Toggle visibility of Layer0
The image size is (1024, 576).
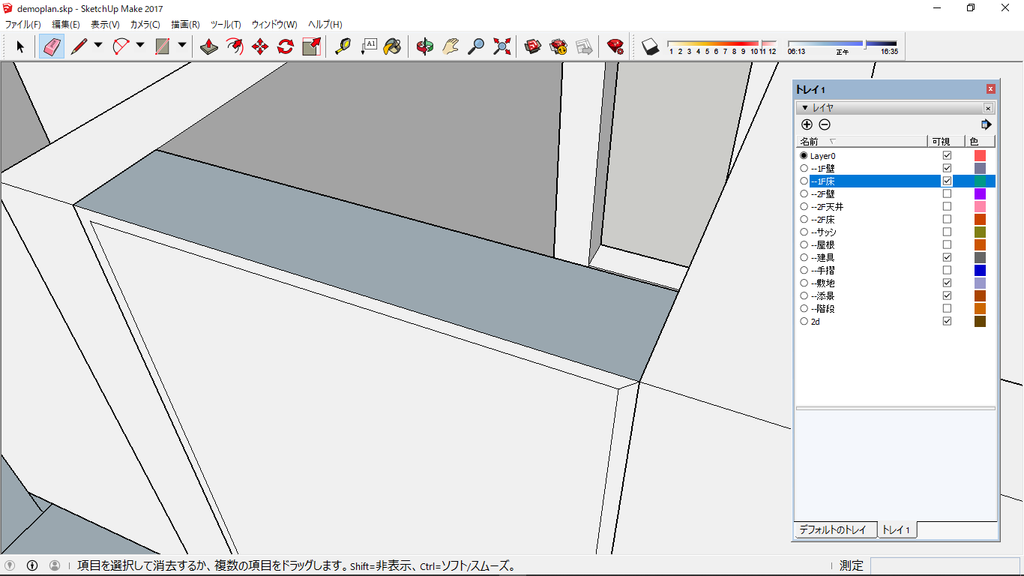[x=947, y=155]
